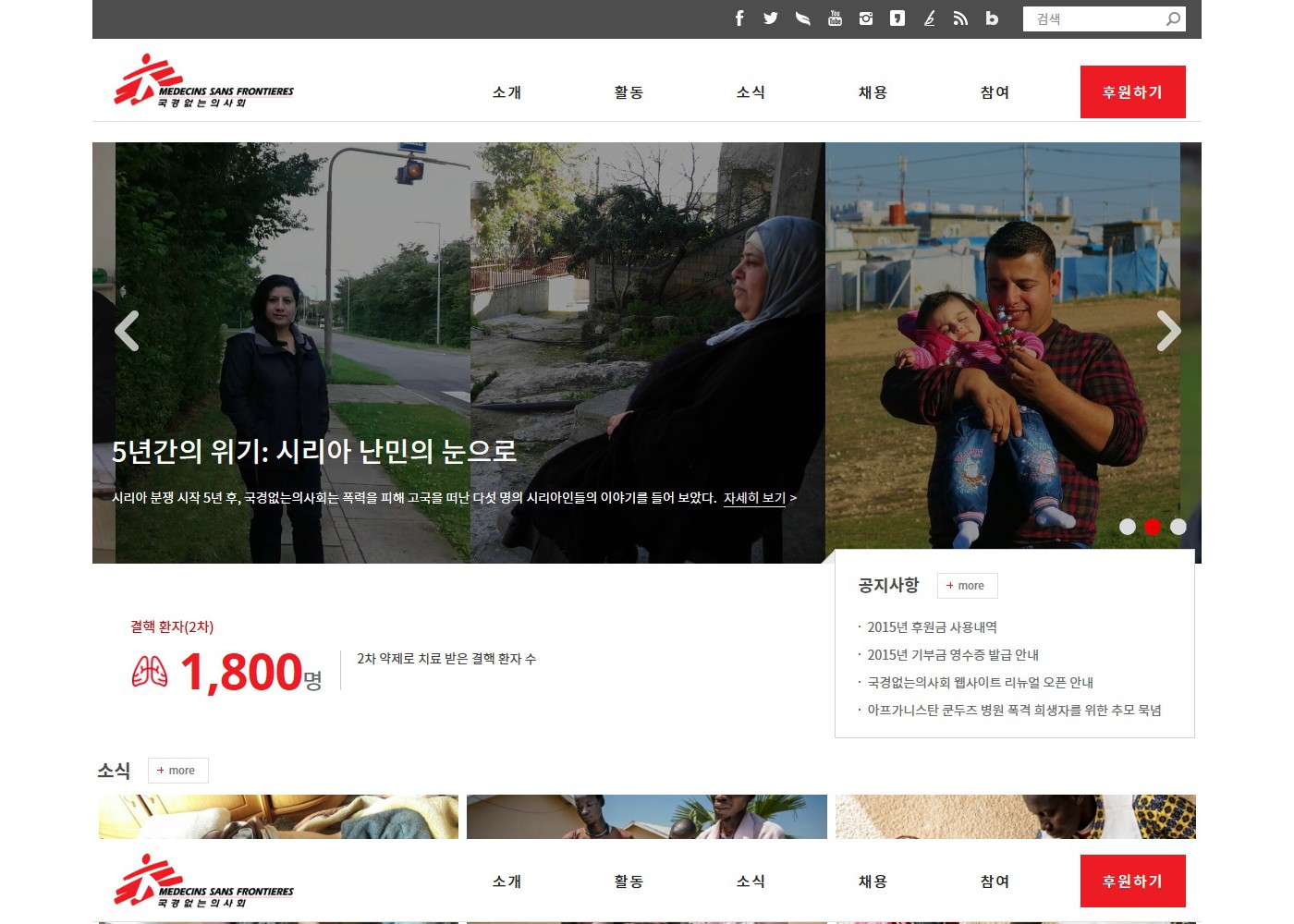Select the third carousel slide dot
The width and height of the screenshot is (1294, 924).
coord(1178,527)
